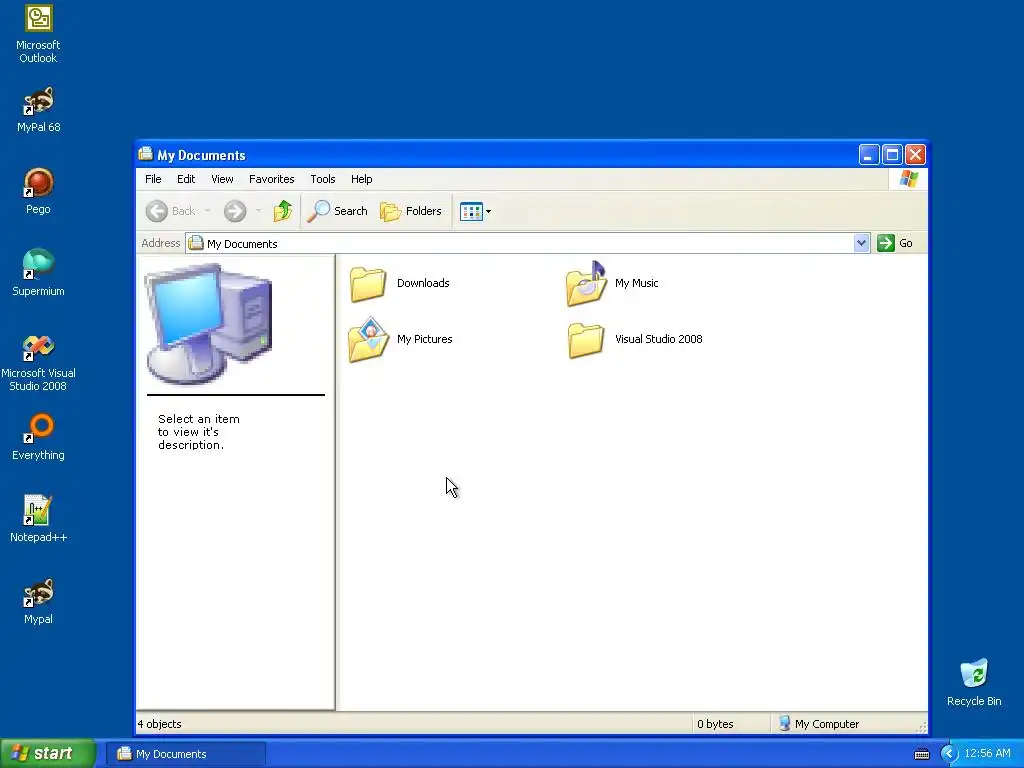Click the Windows flag logo in menu bar
This screenshot has width=1024, height=768.
(908, 178)
